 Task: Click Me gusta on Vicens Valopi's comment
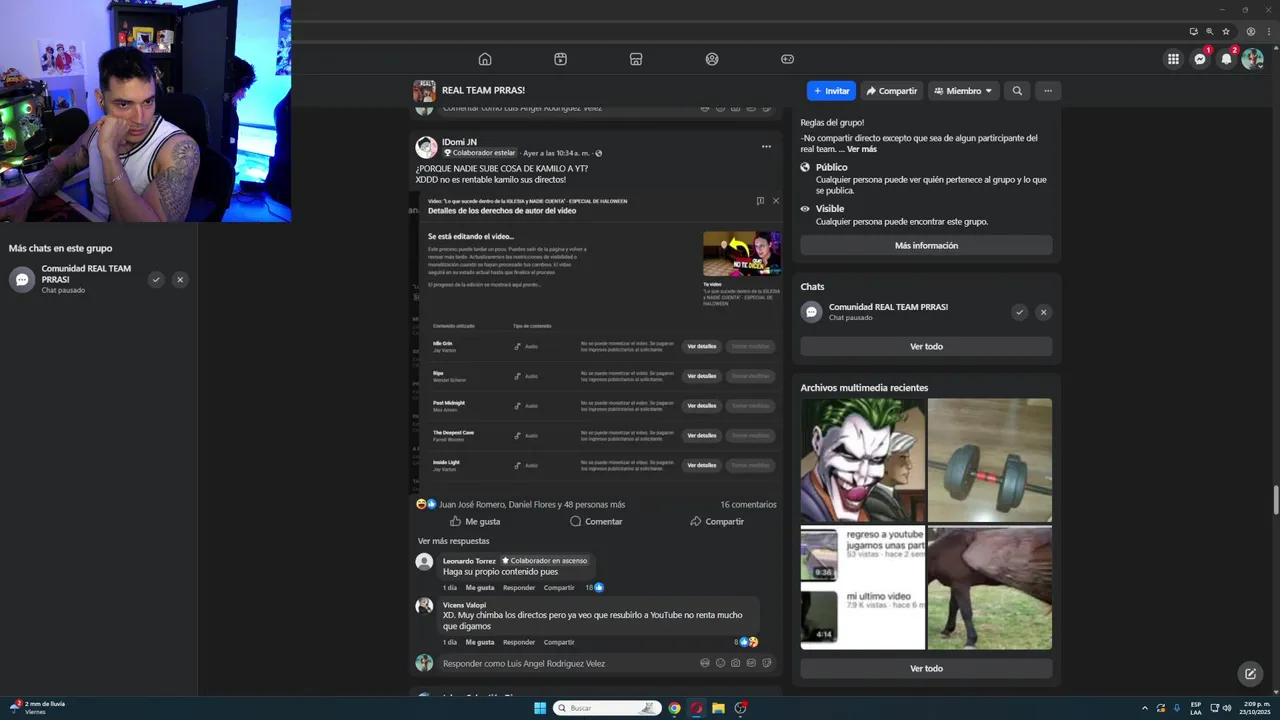coord(480,642)
